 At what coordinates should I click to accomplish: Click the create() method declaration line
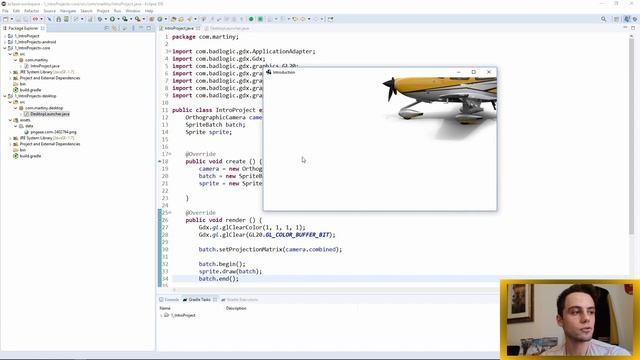[x=224, y=161]
